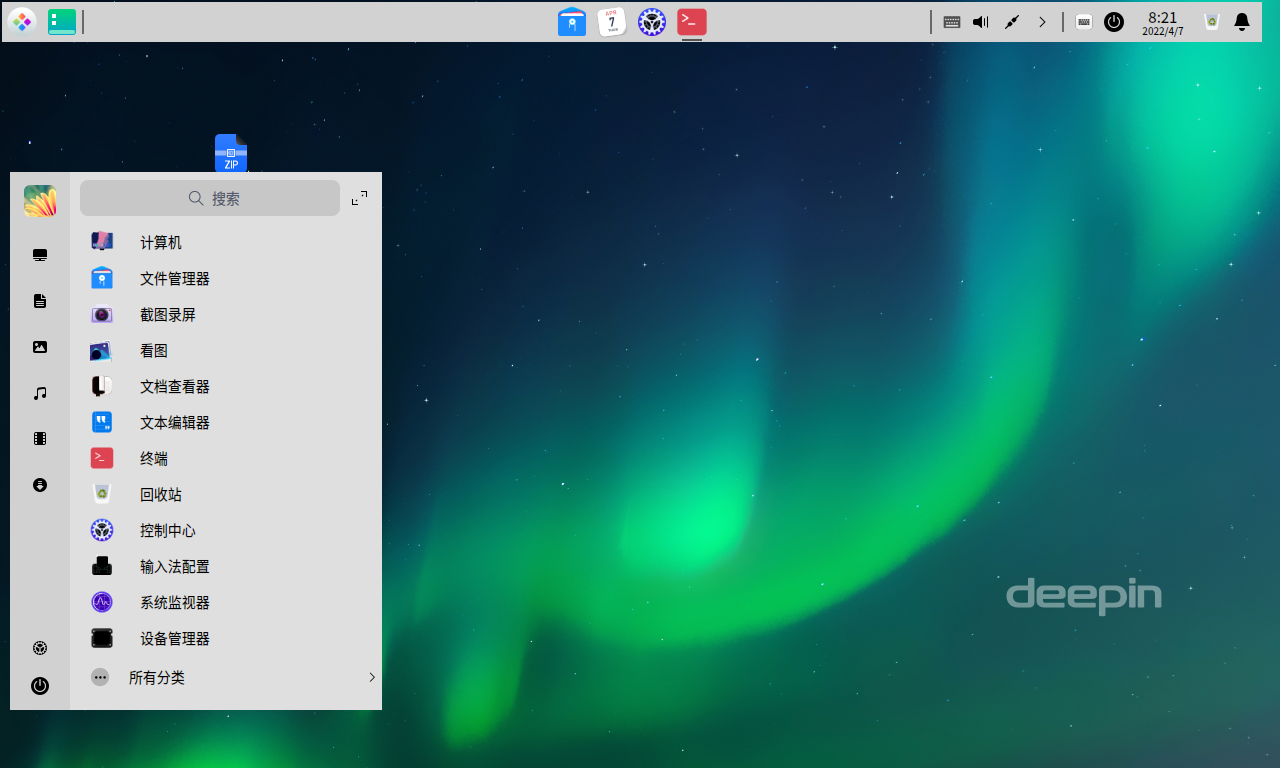Open the calendar from the dock
This screenshot has height=768, width=1280.
point(611,21)
